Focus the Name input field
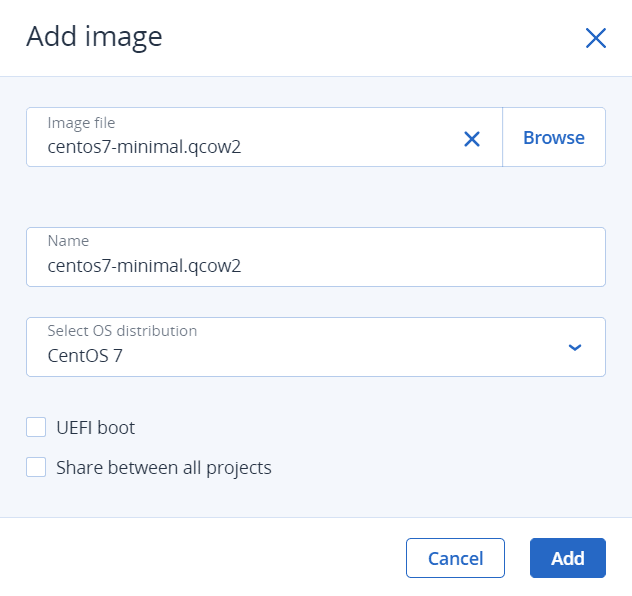 tap(316, 257)
